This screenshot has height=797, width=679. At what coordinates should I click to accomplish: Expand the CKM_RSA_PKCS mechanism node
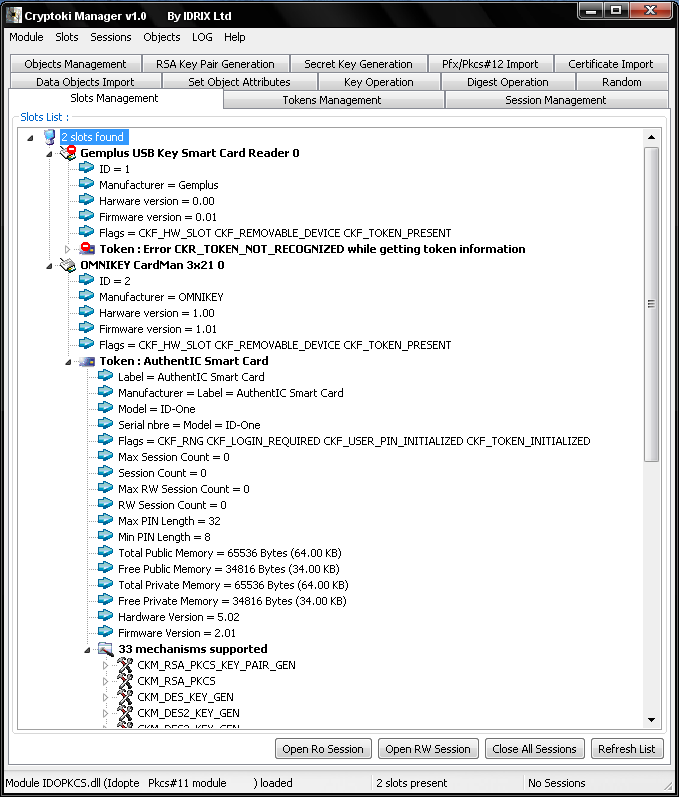[x=105, y=681]
